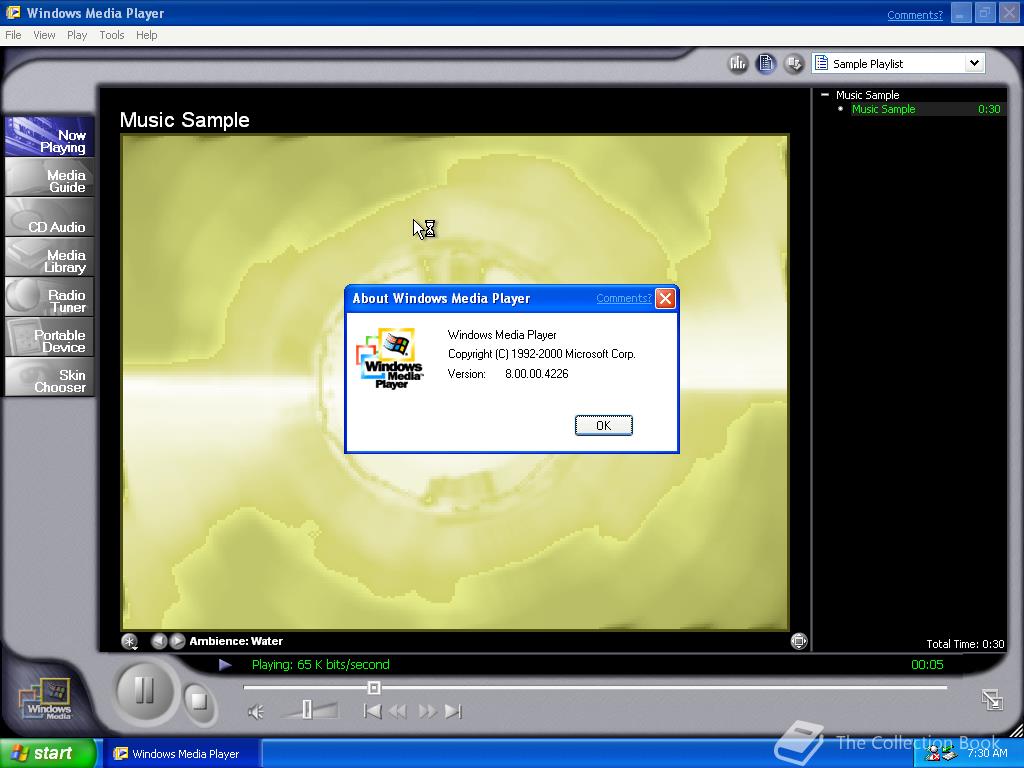Open the Media Guide tab
Viewport: 1024px width, 768px height.
(50, 178)
